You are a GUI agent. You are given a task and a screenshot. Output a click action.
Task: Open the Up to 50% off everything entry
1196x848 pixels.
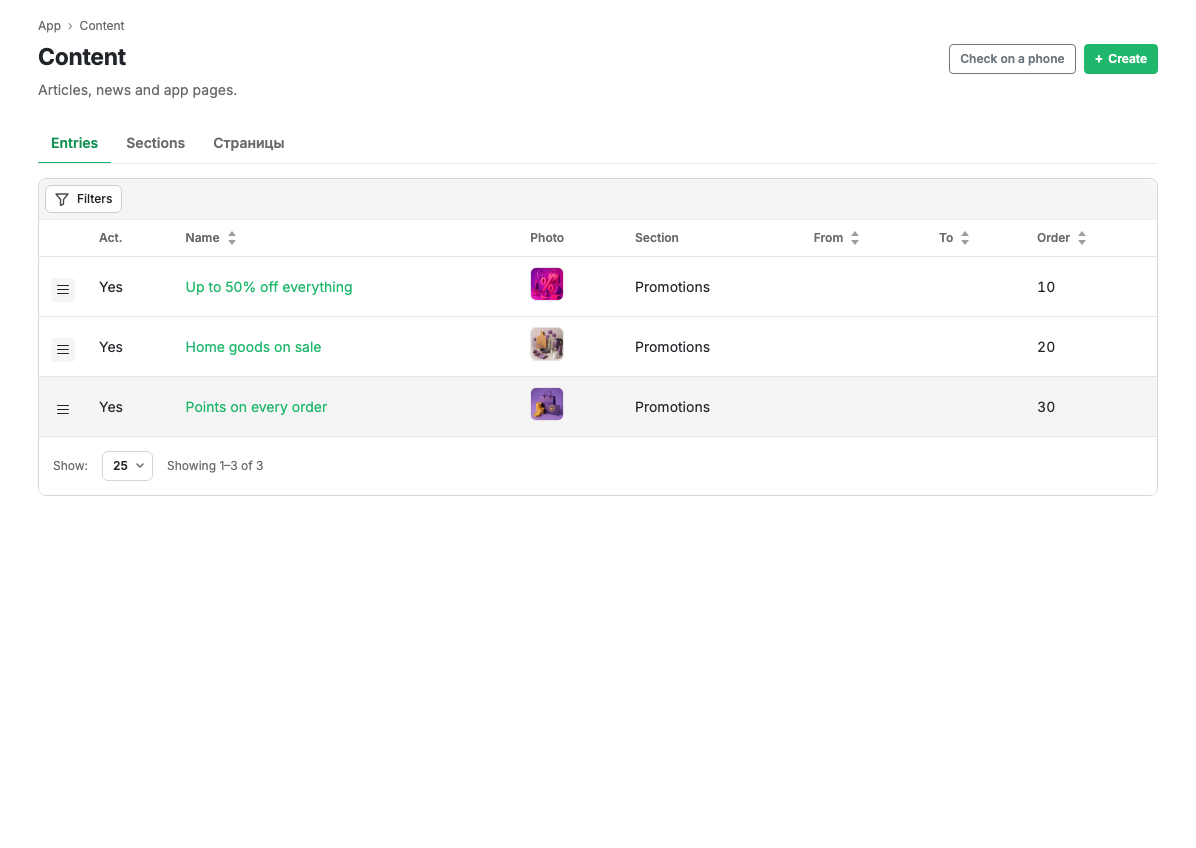pos(268,287)
